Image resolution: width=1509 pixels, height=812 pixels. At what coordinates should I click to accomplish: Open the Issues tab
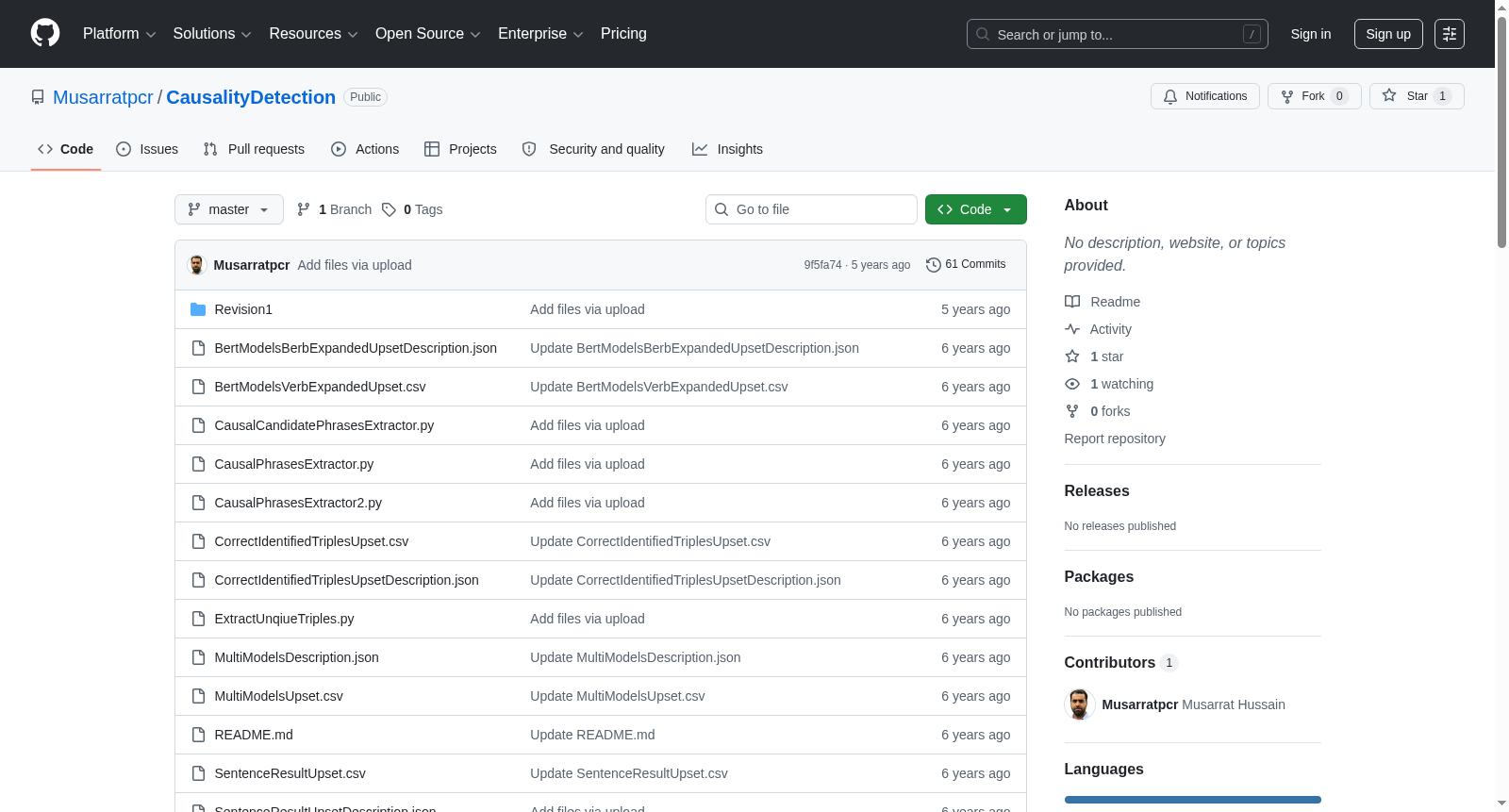147,149
